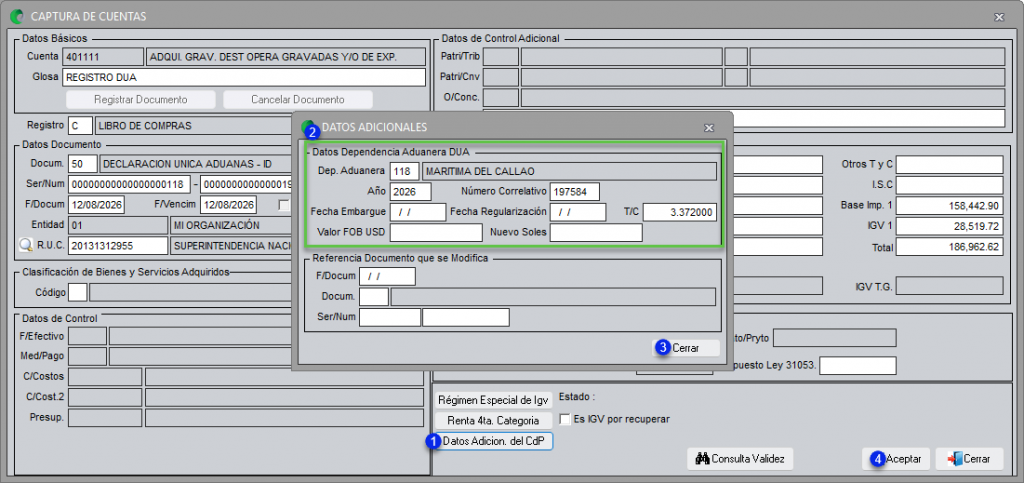The image size is (1024, 483).
Task: Click the Entidad code field 01
Action: [x=118, y=226]
